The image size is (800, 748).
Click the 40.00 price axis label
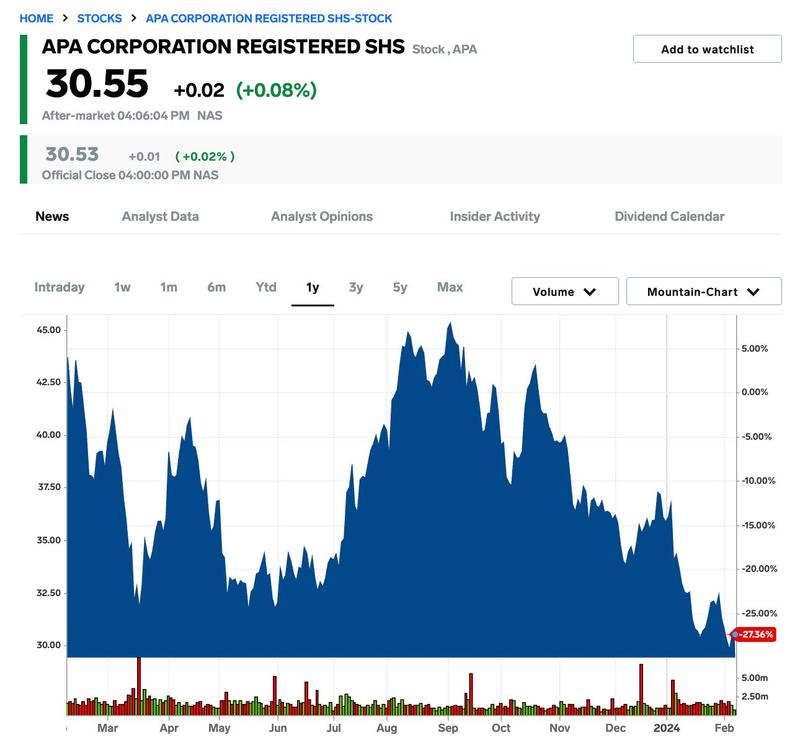point(48,435)
